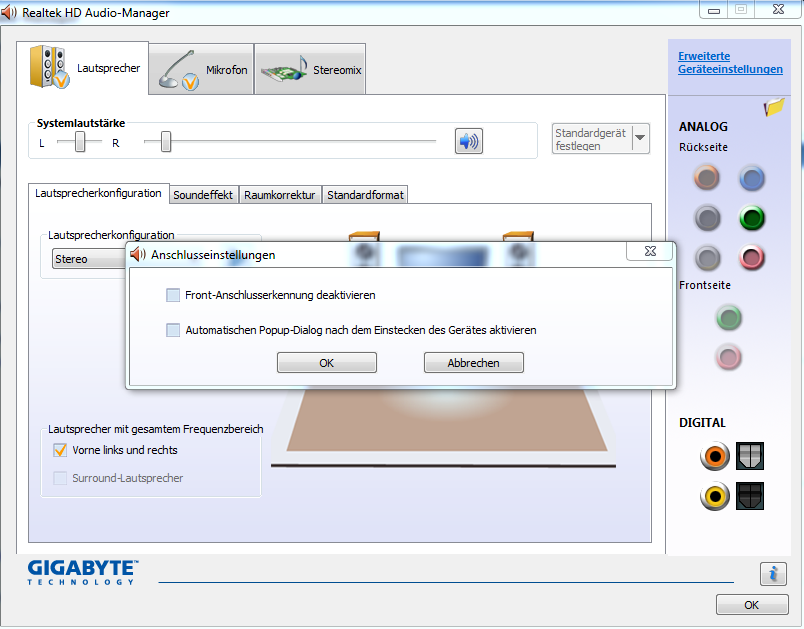Open the Raumkorrektur tab

[279, 195]
